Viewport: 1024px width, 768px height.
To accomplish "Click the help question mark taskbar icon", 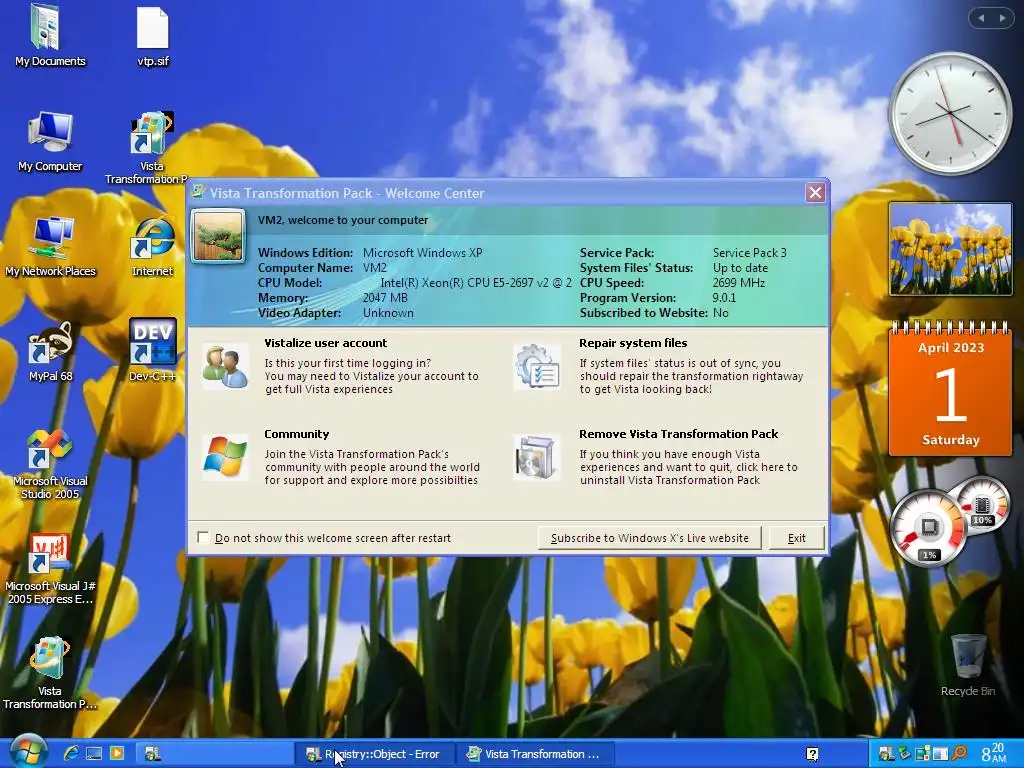I will click(812, 754).
